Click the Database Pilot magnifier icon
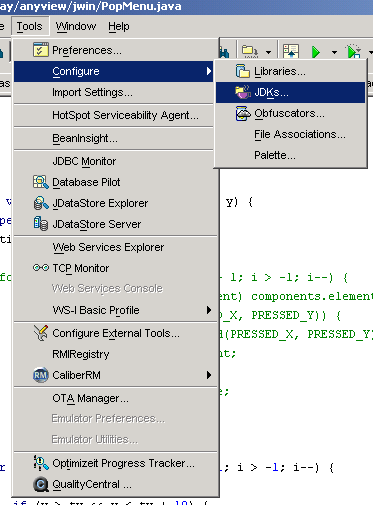This screenshot has height=505, width=373. tap(41, 182)
